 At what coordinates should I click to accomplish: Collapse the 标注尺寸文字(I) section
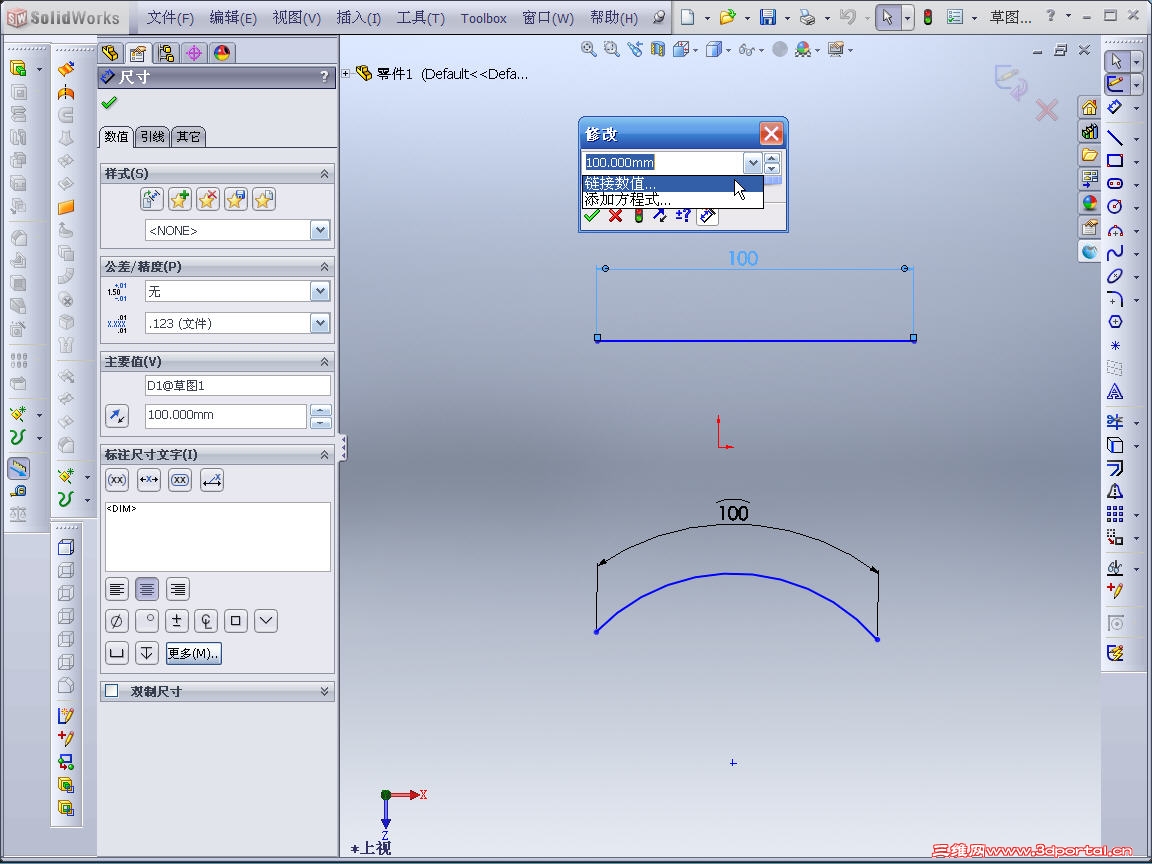(324, 455)
